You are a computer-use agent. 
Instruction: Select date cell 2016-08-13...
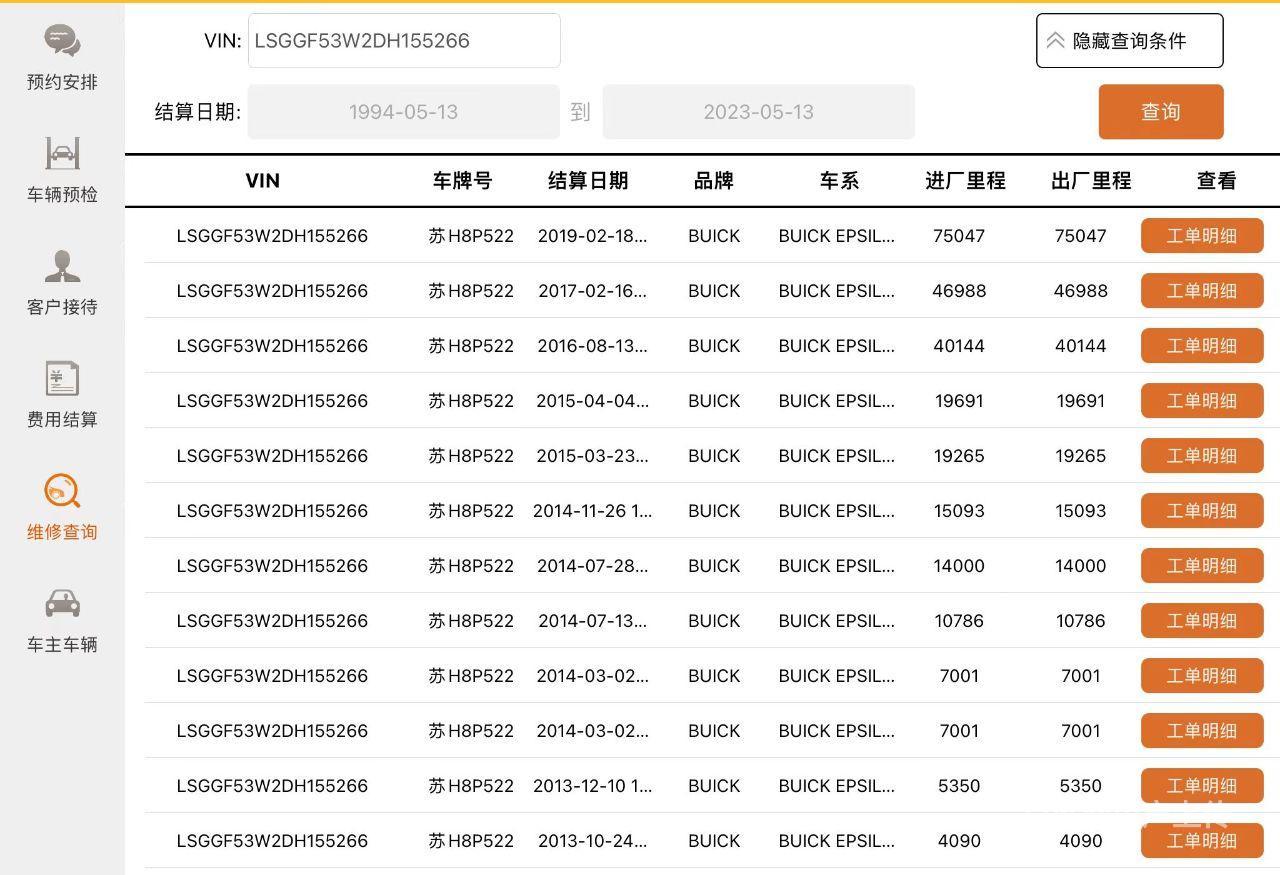click(593, 346)
